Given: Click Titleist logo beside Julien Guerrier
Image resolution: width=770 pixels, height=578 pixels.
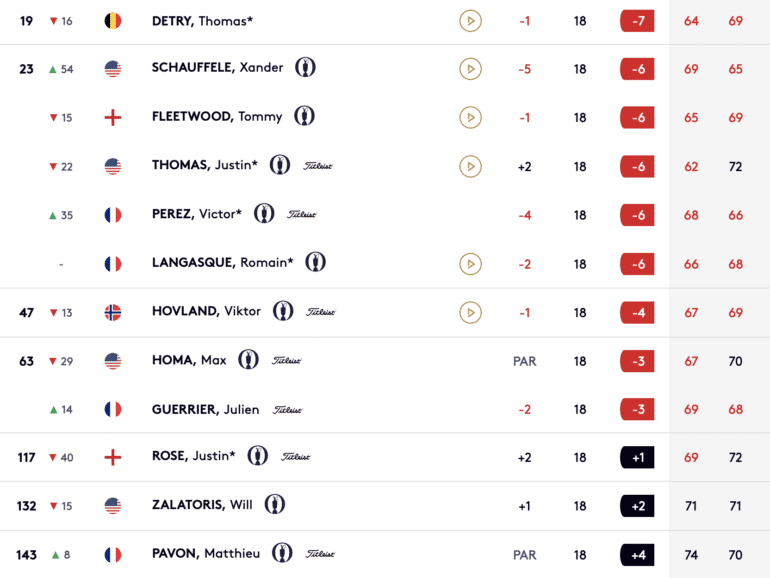Looking at the screenshot, I should point(287,410).
